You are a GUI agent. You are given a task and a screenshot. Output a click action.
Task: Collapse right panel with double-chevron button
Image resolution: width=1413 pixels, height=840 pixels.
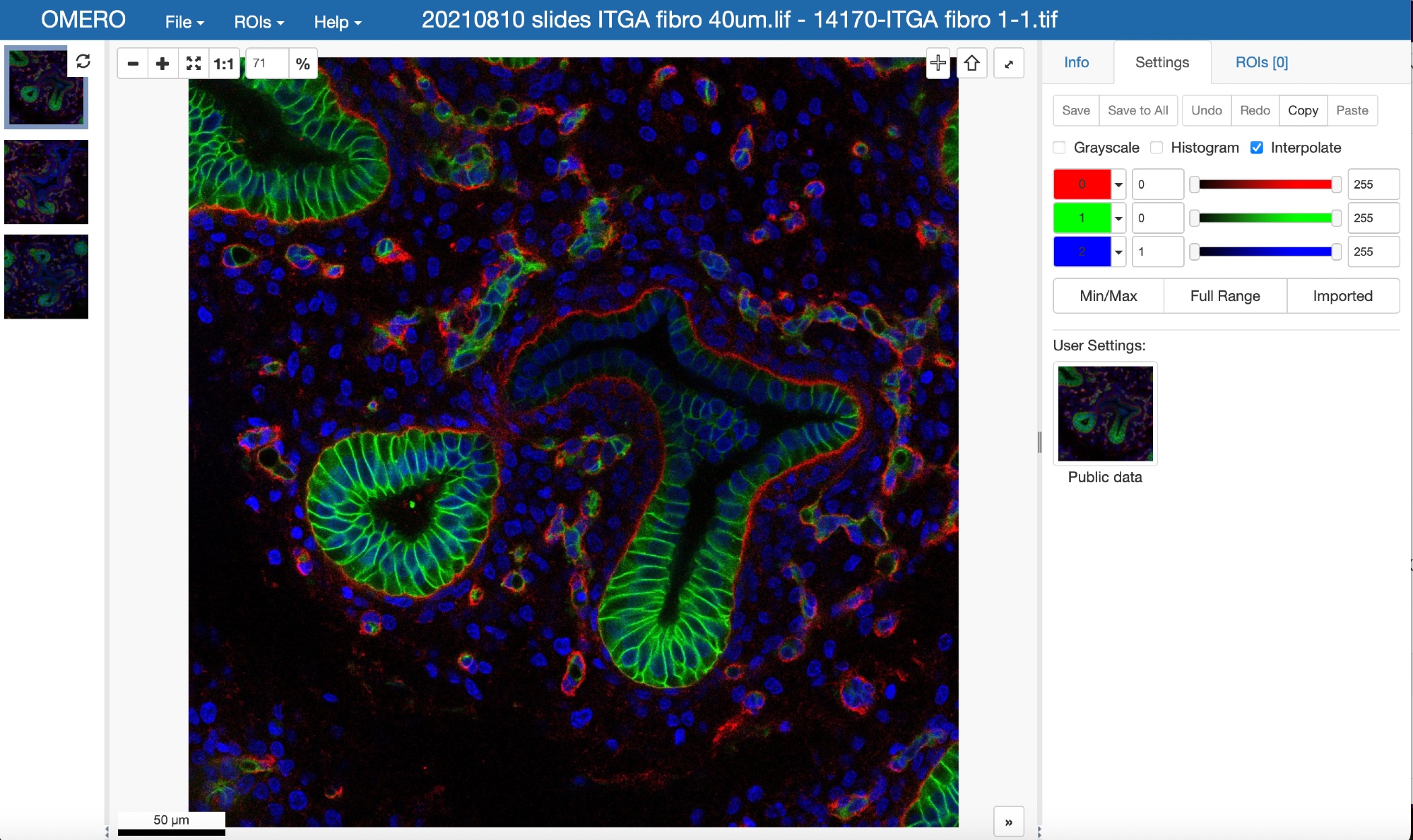point(1009,822)
